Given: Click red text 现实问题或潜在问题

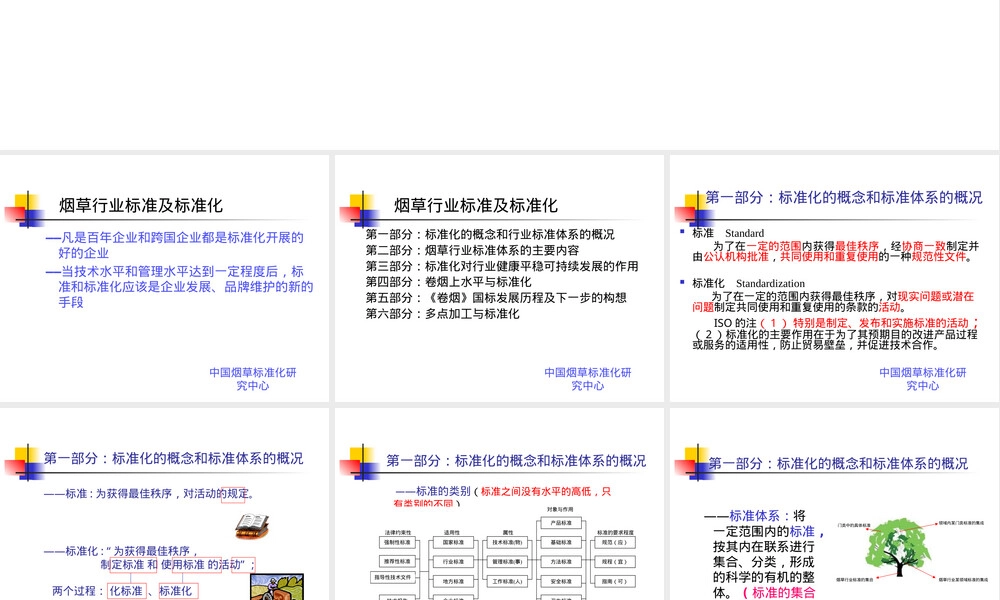Looking at the screenshot, I should [834, 302].
